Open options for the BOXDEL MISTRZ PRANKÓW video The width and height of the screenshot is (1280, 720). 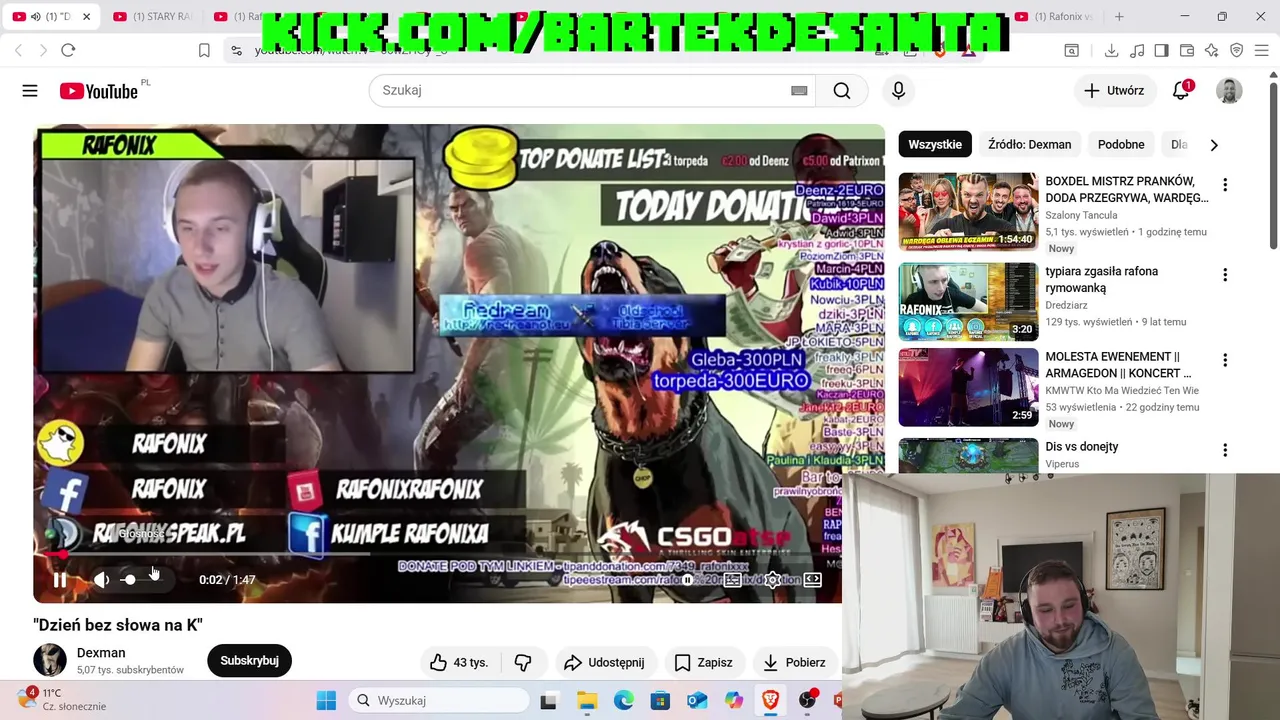(x=1225, y=185)
